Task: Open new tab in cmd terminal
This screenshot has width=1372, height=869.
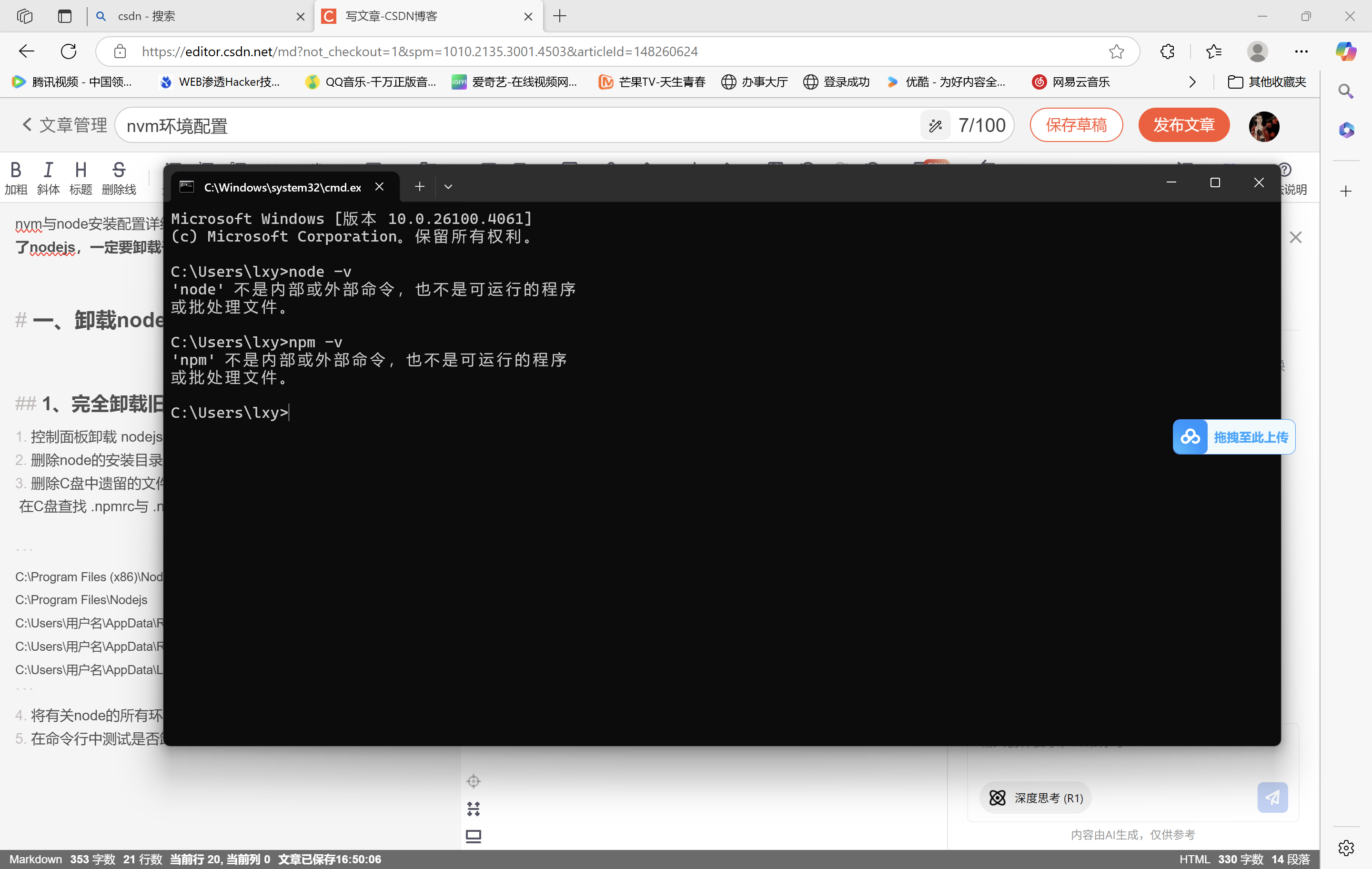Action: (x=419, y=186)
